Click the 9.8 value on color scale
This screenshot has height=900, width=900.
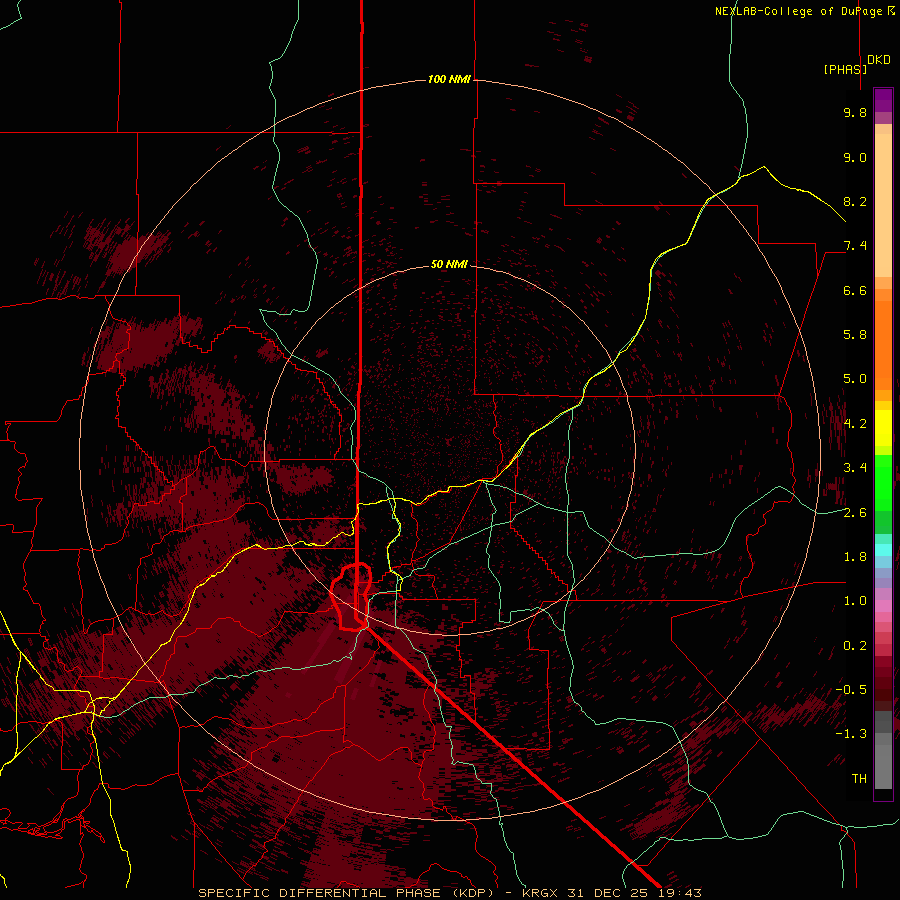pyautogui.click(x=855, y=112)
